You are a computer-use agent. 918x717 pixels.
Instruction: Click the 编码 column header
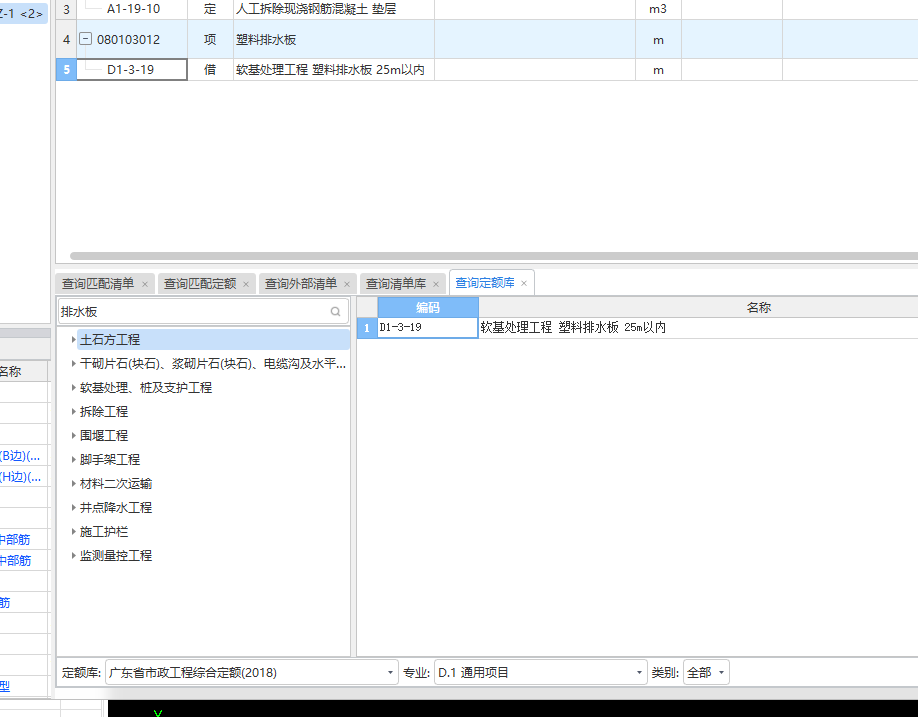coord(428,307)
